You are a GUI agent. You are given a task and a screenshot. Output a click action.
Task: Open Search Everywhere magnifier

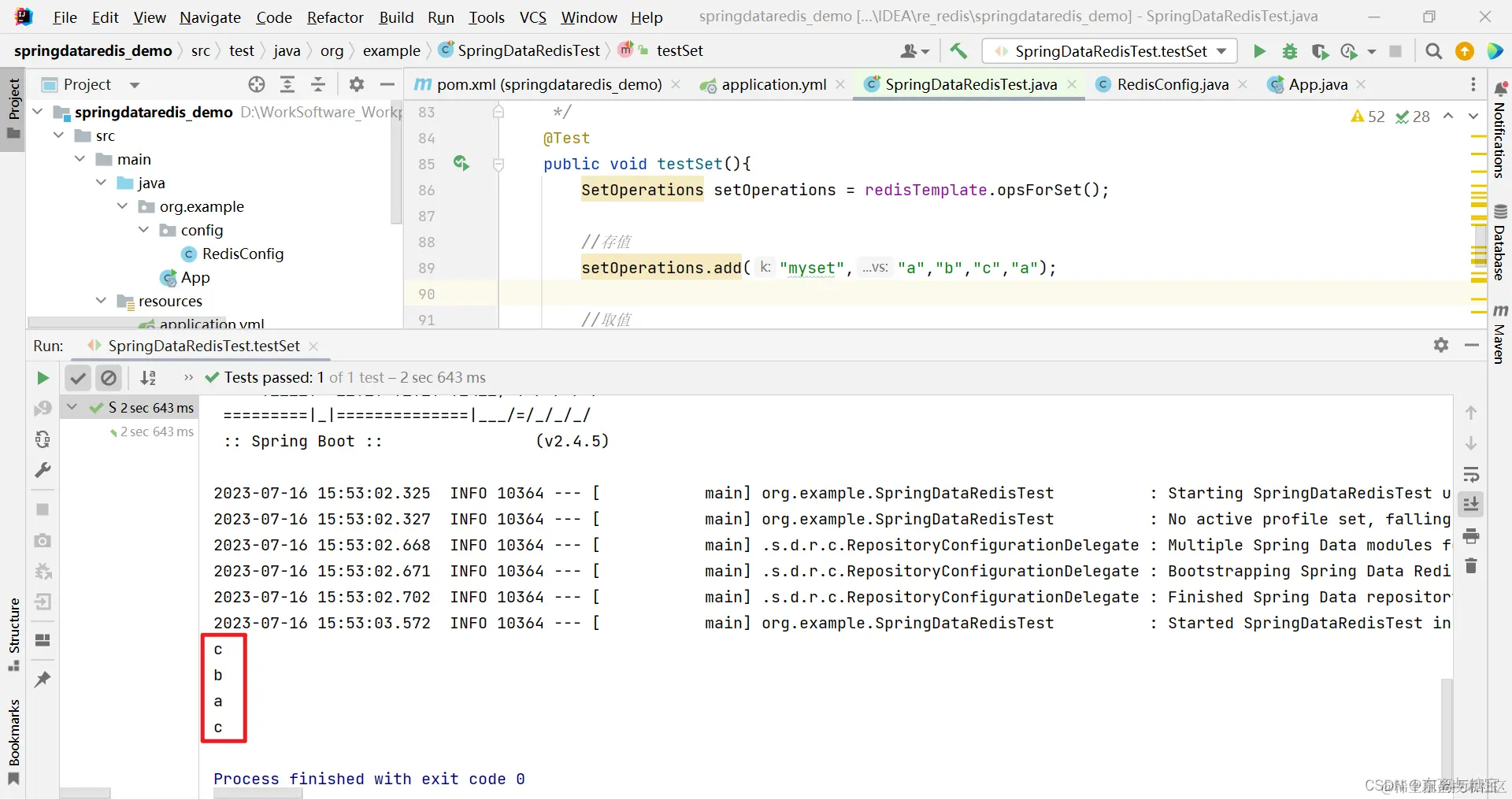tap(1434, 51)
